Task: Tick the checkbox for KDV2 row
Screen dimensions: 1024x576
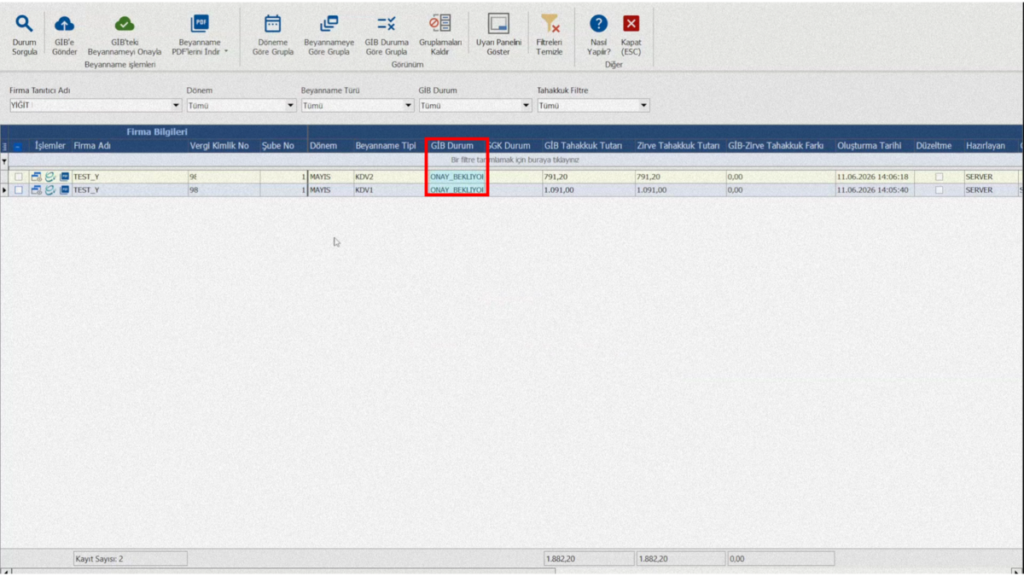Action: 18,177
